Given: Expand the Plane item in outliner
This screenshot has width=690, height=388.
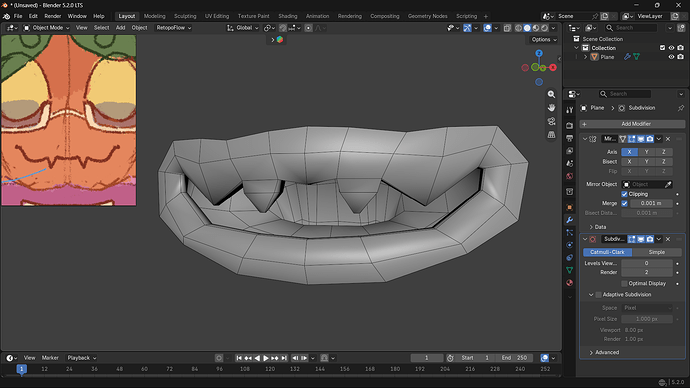Looking at the screenshot, I should pyautogui.click(x=586, y=57).
